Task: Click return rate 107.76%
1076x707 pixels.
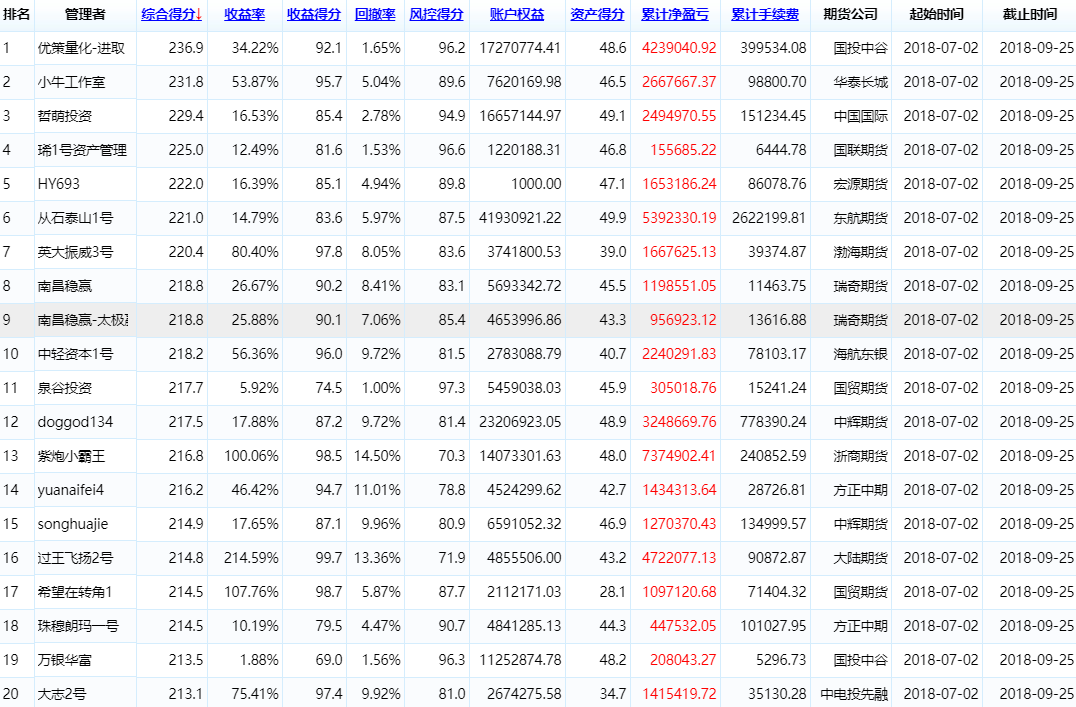Action: pos(251,592)
